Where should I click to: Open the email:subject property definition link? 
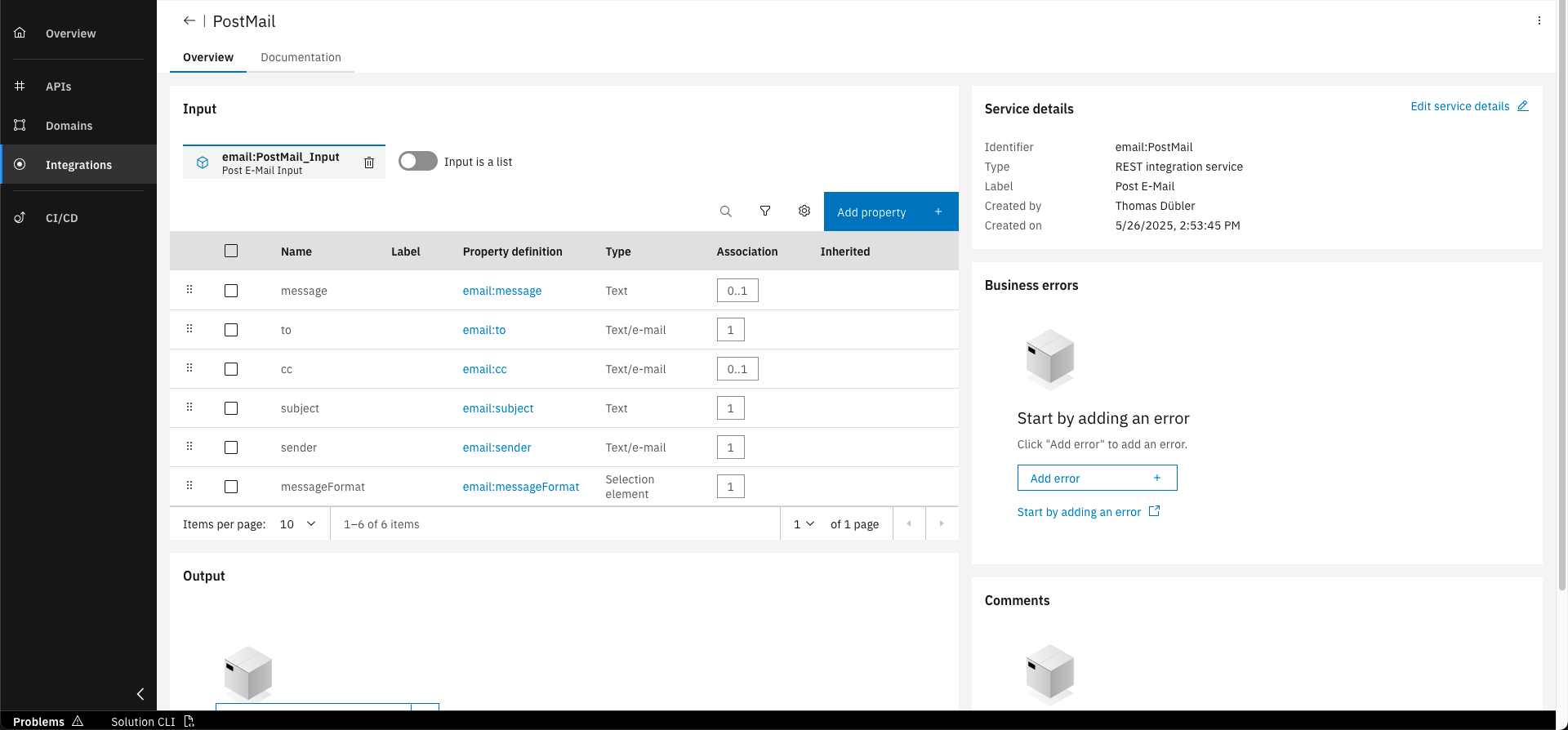[498, 408]
